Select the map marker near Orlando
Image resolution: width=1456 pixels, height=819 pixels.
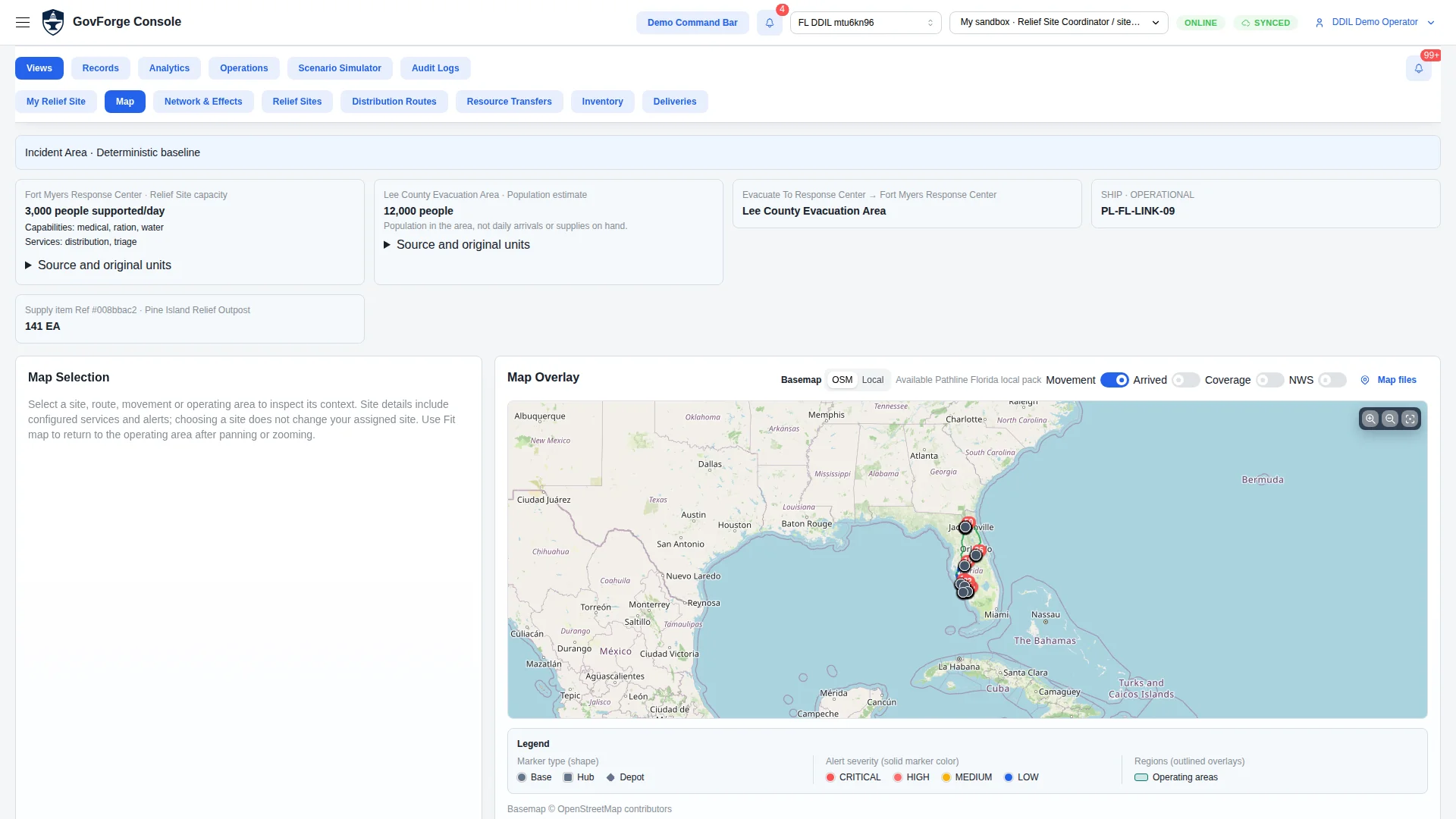point(976,555)
